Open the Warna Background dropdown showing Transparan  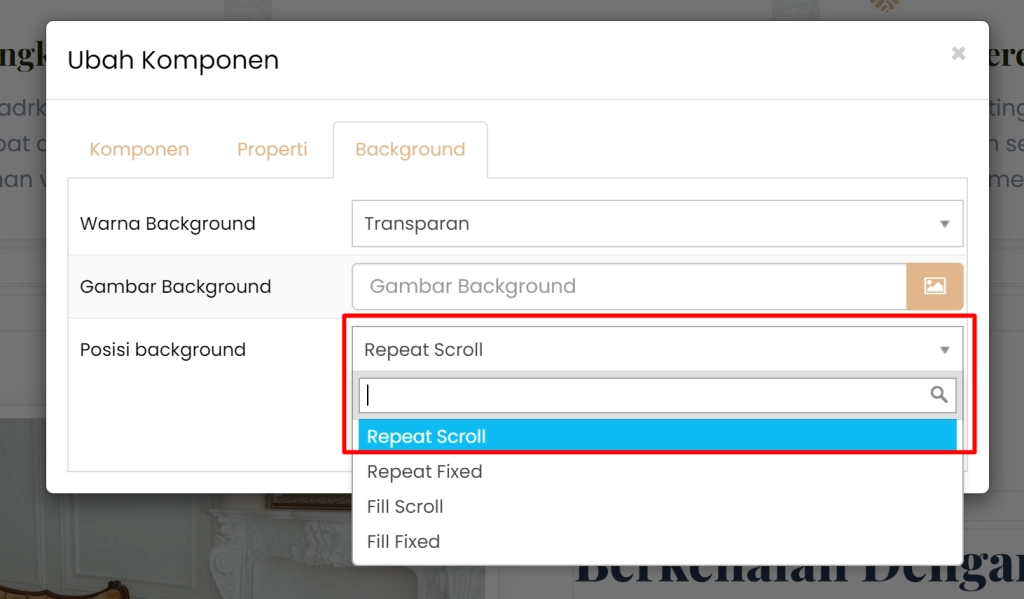click(640, 224)
